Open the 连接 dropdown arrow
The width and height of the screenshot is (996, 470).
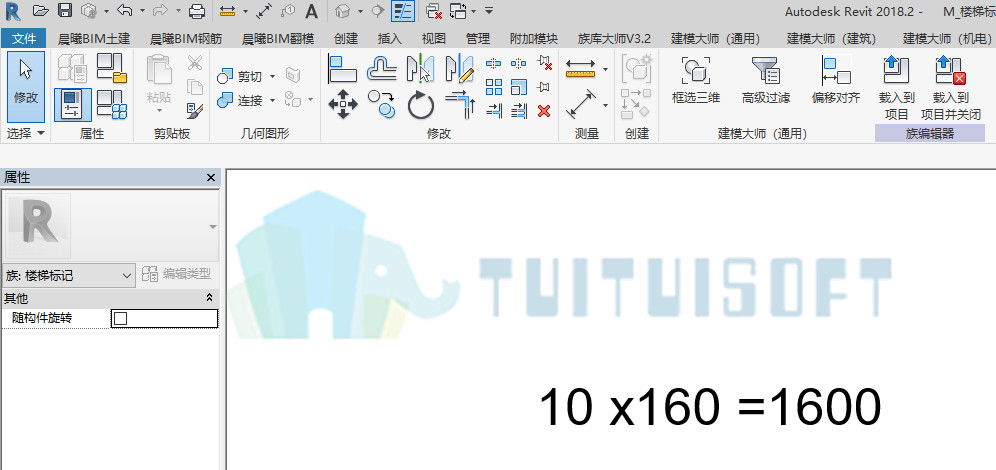pos(272,100)
